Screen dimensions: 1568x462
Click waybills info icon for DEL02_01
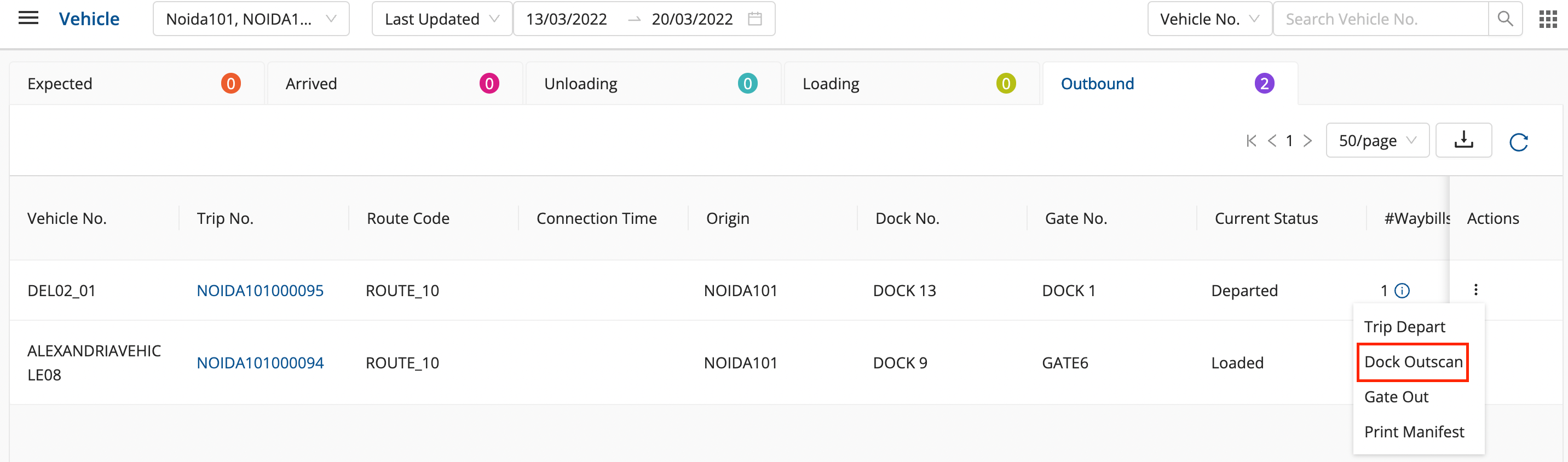click(1402, 290)
